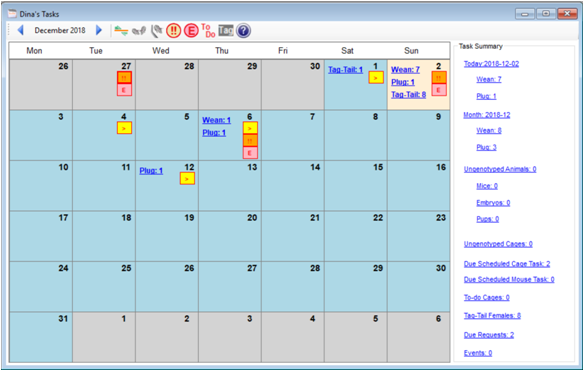The height and width of the screenshot is (371, 584).
Task: Click the Mon column header
Action: pos(34,50)
